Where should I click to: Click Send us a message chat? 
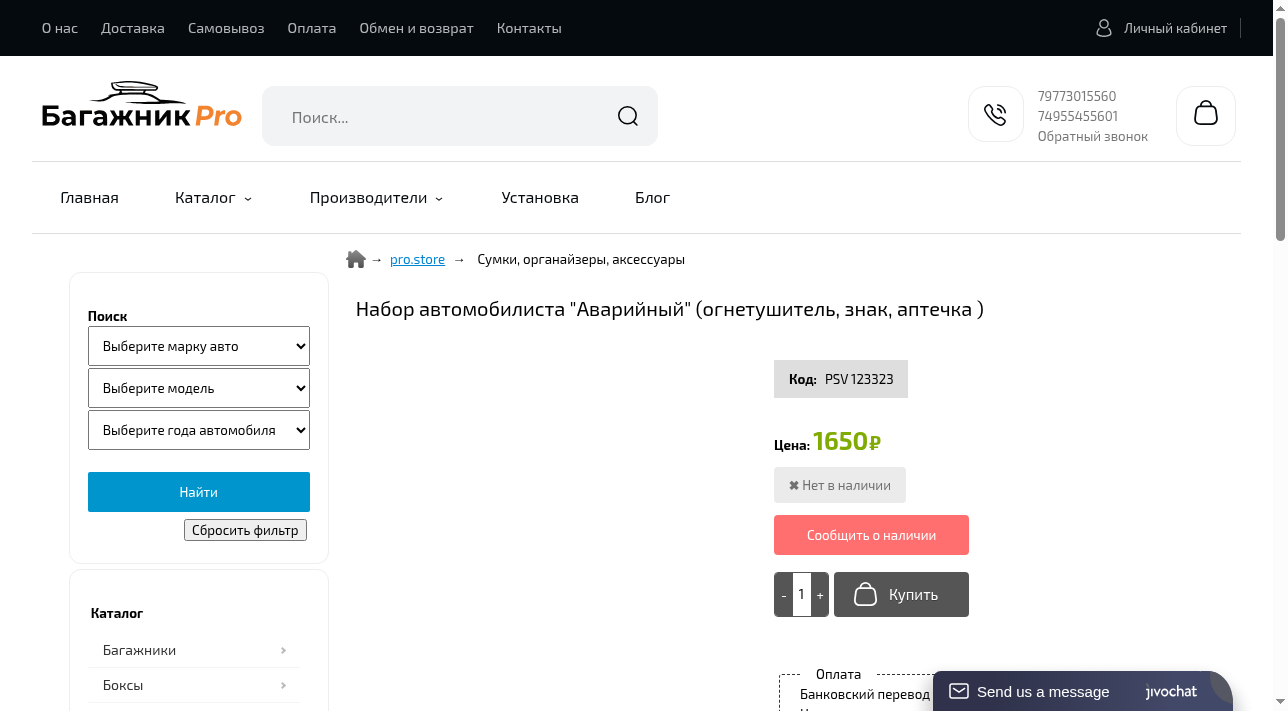tap(1043, 691)
